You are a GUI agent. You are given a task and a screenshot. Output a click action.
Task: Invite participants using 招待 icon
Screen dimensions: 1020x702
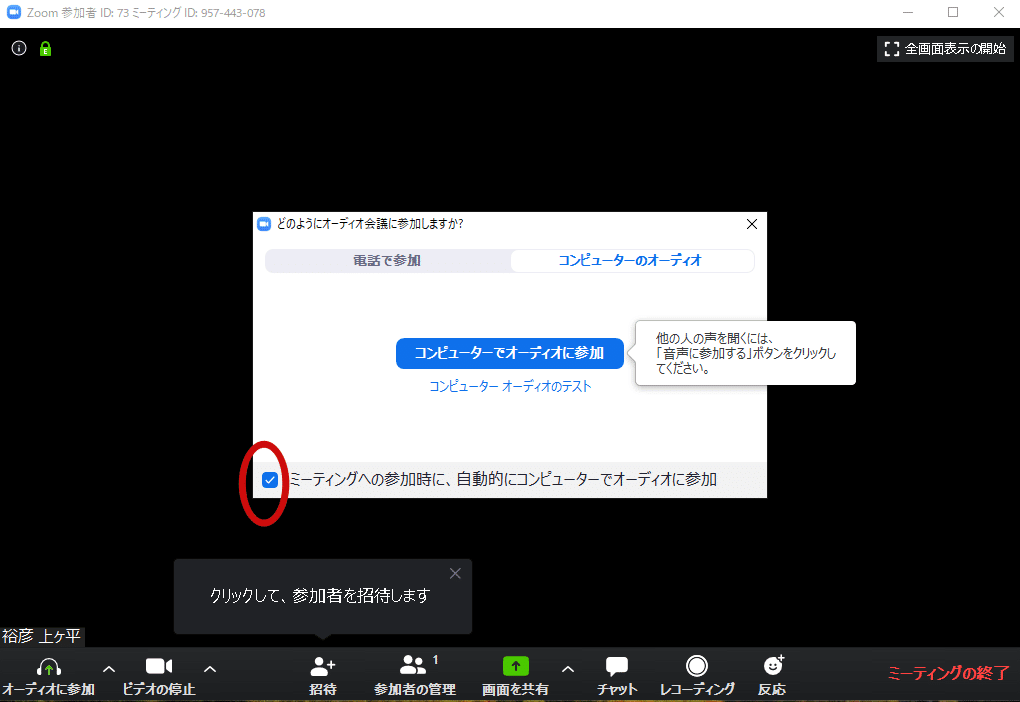click(322, 670)
